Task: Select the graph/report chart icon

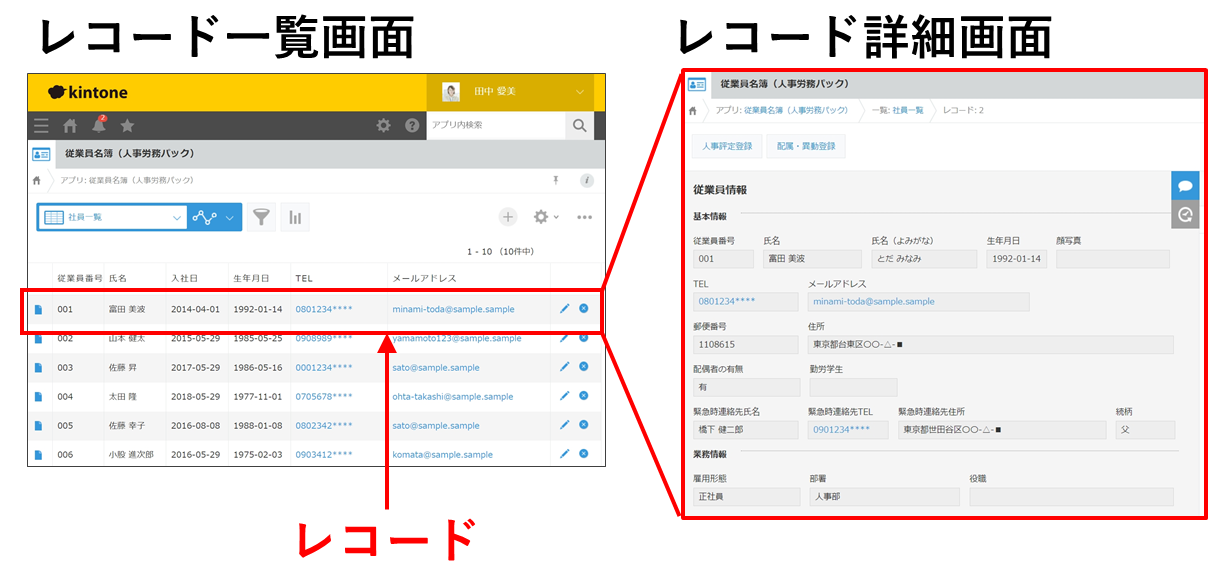Action: tap(295, 215)
